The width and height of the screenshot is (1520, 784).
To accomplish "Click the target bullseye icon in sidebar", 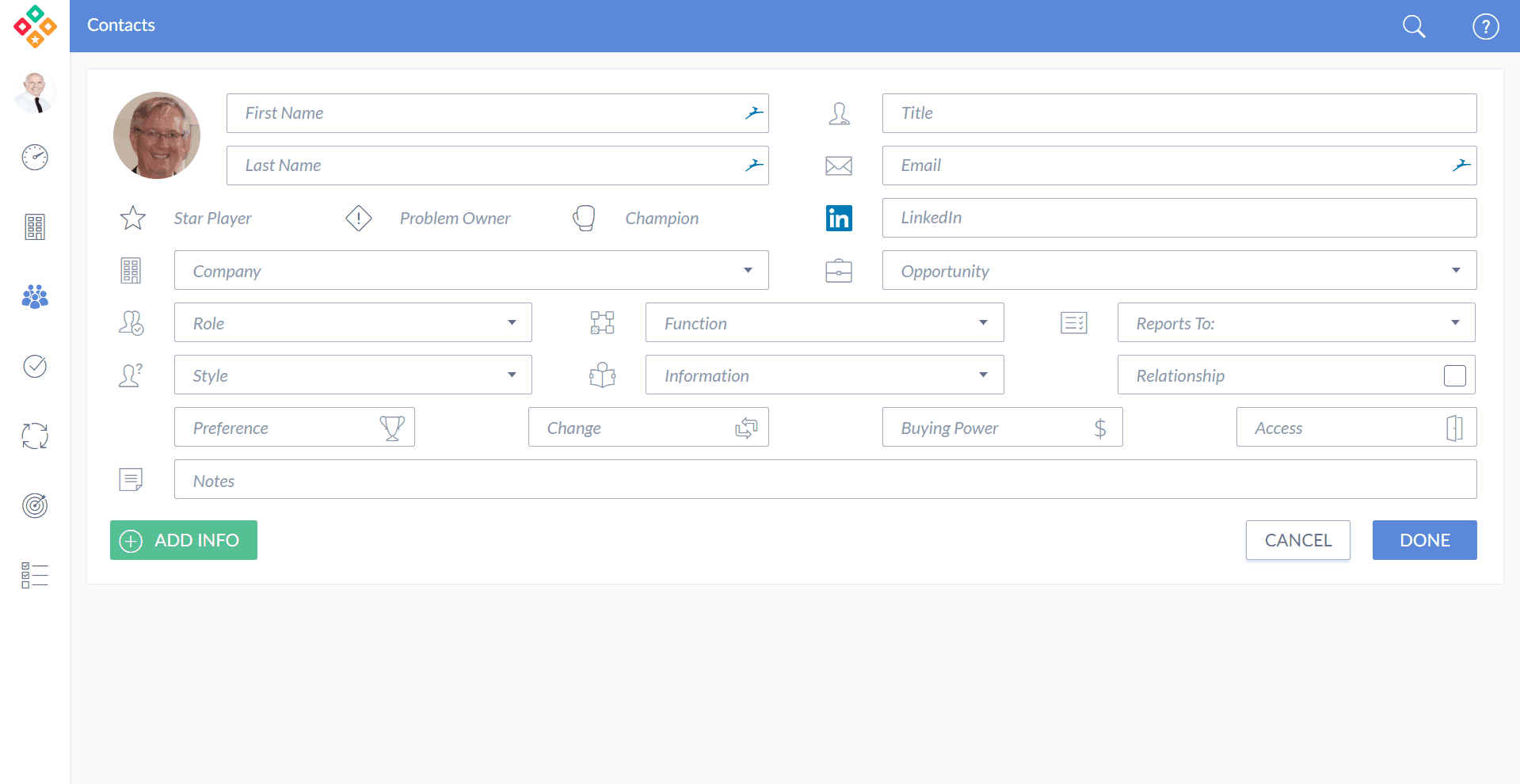I will pyautogui.click(x=35, y=505).
